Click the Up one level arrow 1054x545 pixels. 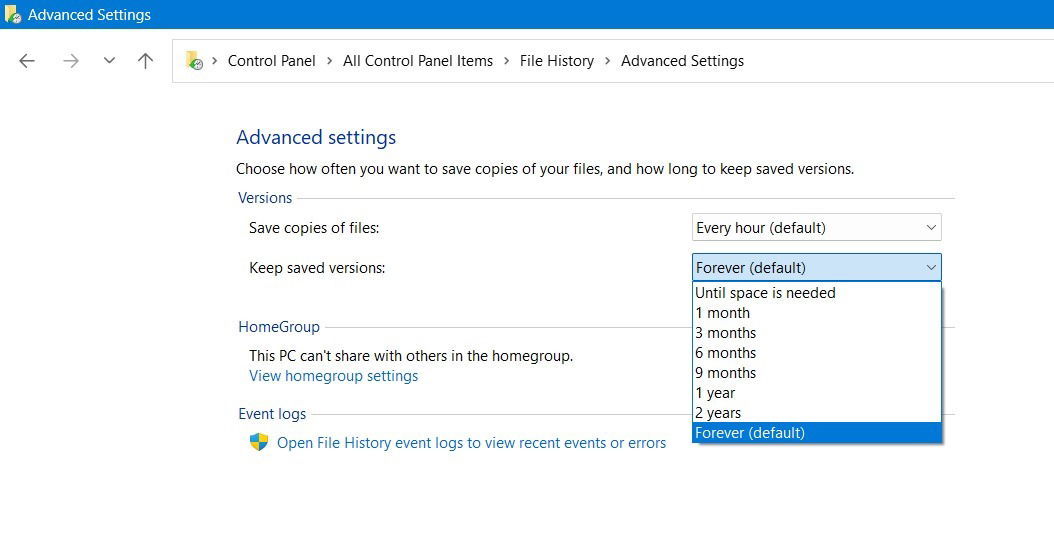click(145, 61)
